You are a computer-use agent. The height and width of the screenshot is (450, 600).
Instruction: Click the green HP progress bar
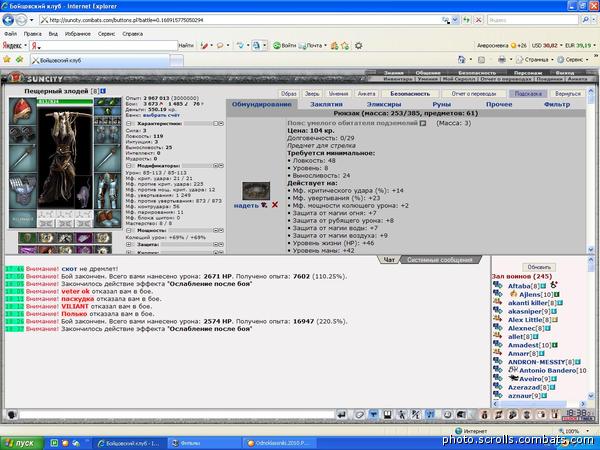coord(65,101)
